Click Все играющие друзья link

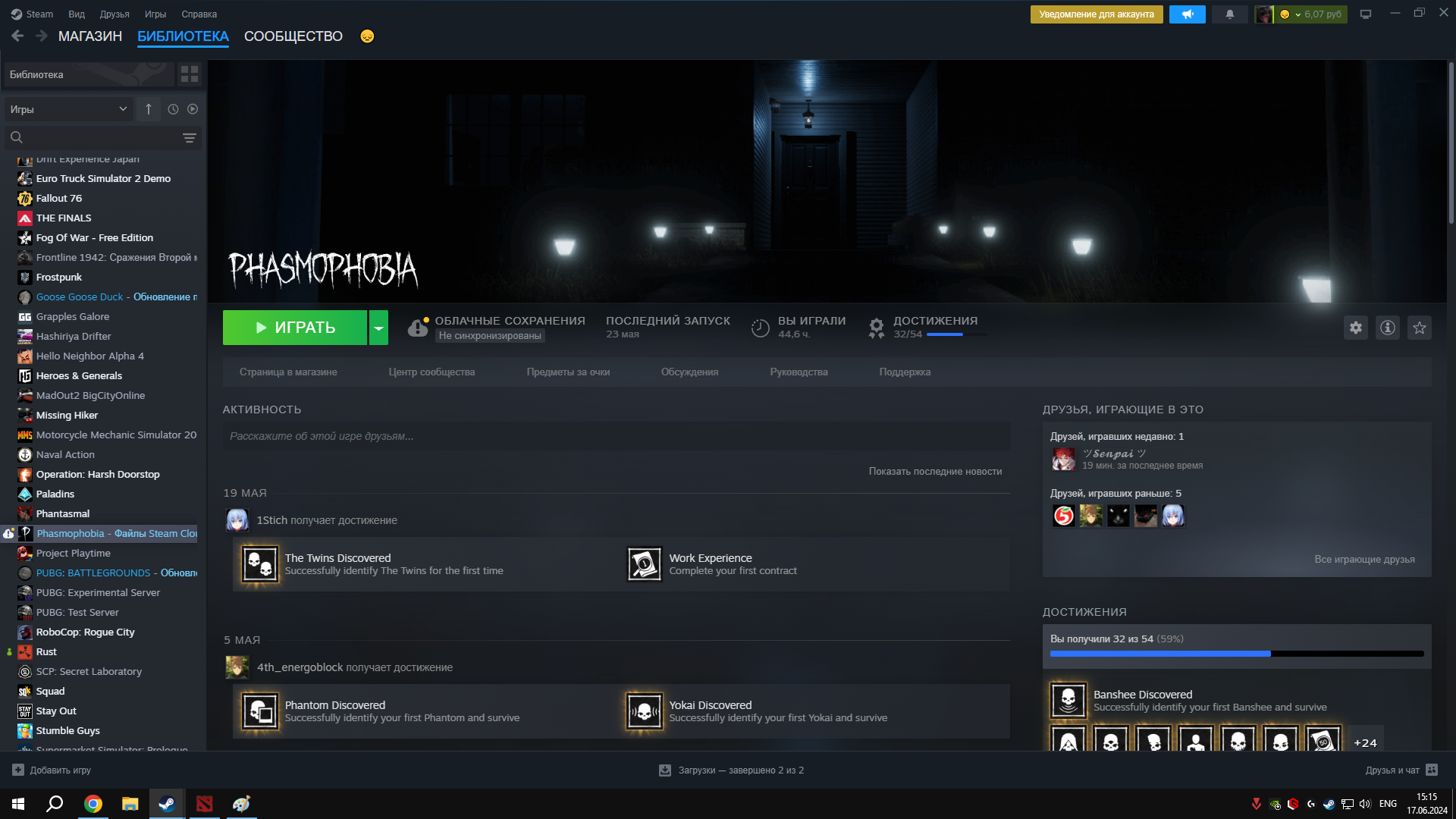coord(1364,560)
